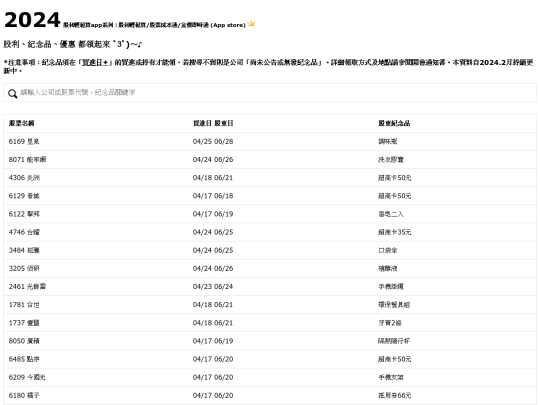The width and height of the screenshot is (540, 405).
Task: Click 66元 voucher souvenir in row 6180
Action: 395,395
